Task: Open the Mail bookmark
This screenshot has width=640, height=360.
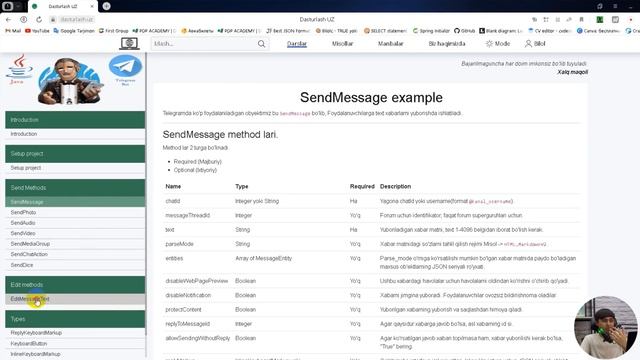Action: 13,31
